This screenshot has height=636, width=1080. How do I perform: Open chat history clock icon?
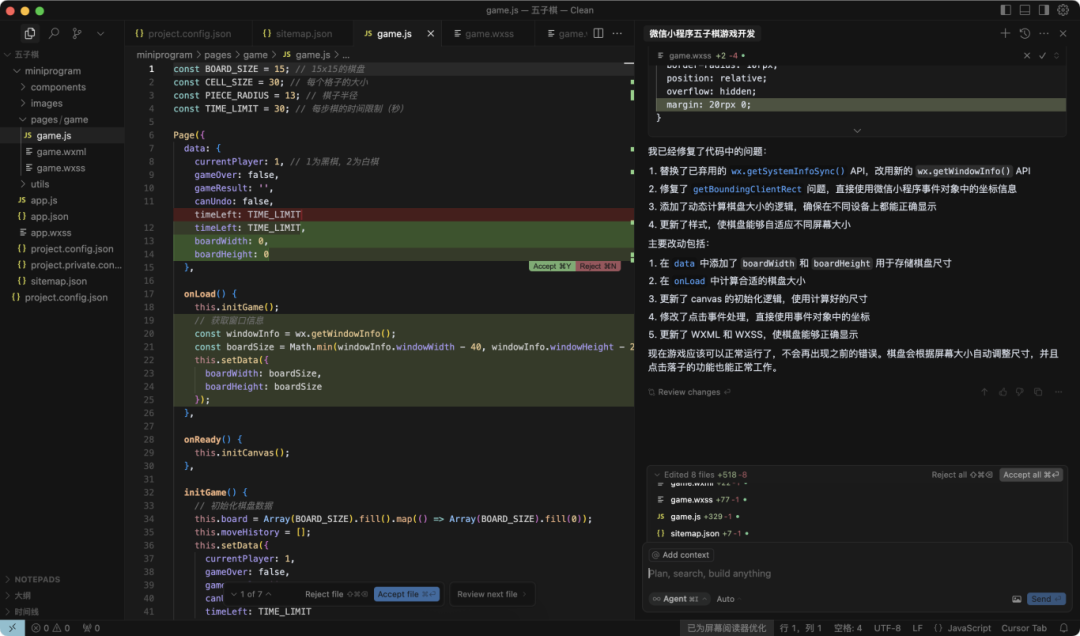(1025, 33)
